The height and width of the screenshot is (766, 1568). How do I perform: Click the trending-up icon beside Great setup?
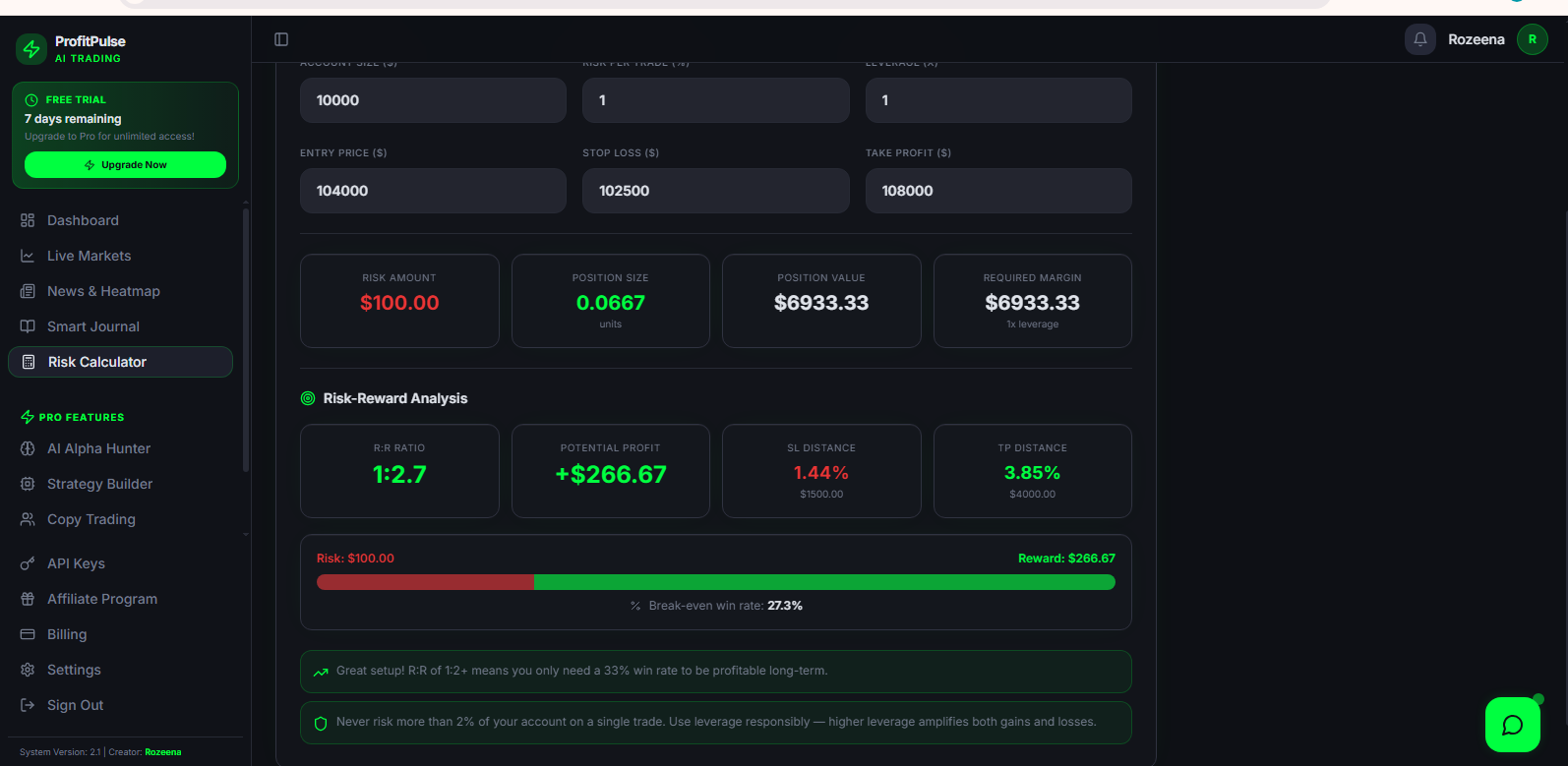point(321,672)
